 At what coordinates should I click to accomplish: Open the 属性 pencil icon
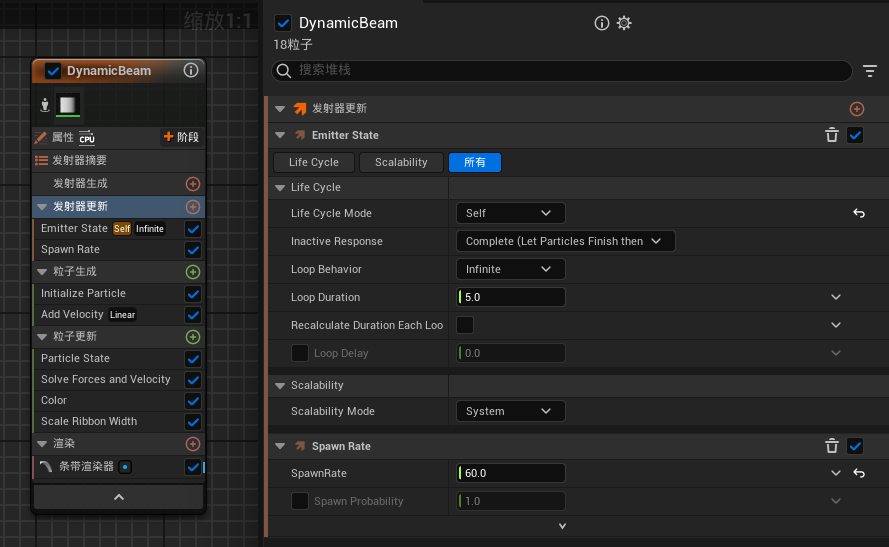pyautogui.click(x=41, y=137)
